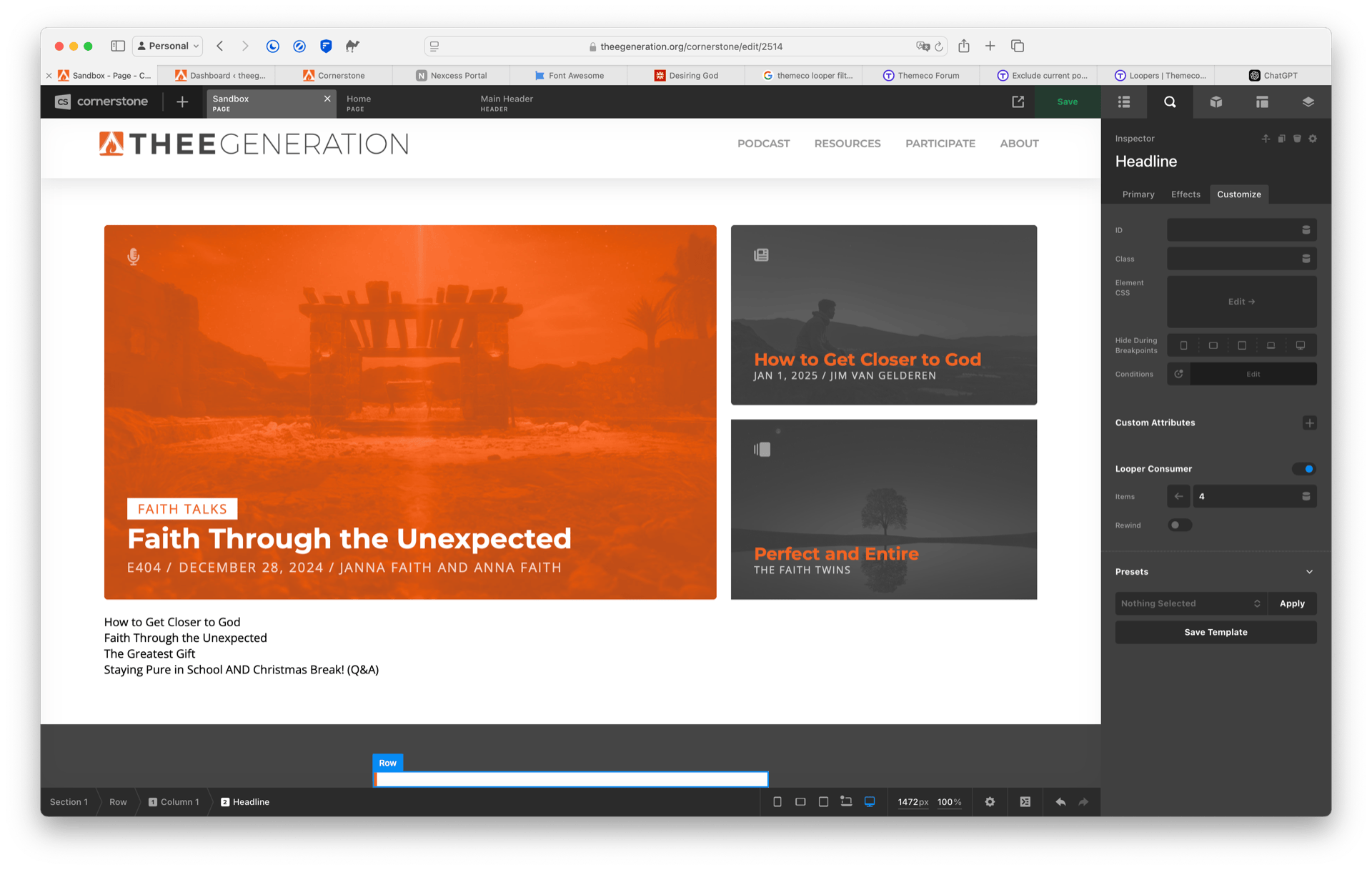
Task: Open dynamic content for Class field
Action: (x=1306, y=259)
